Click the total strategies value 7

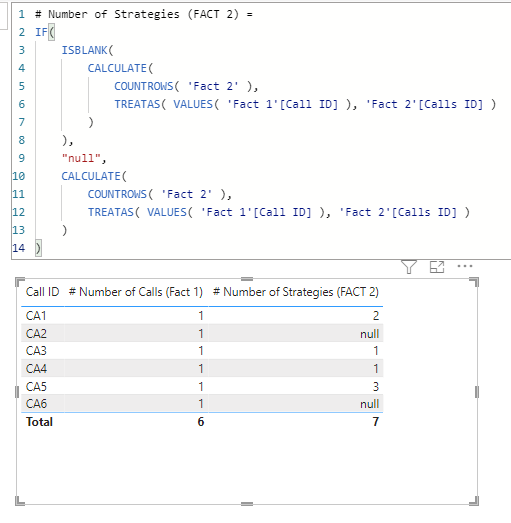[376, 422]
